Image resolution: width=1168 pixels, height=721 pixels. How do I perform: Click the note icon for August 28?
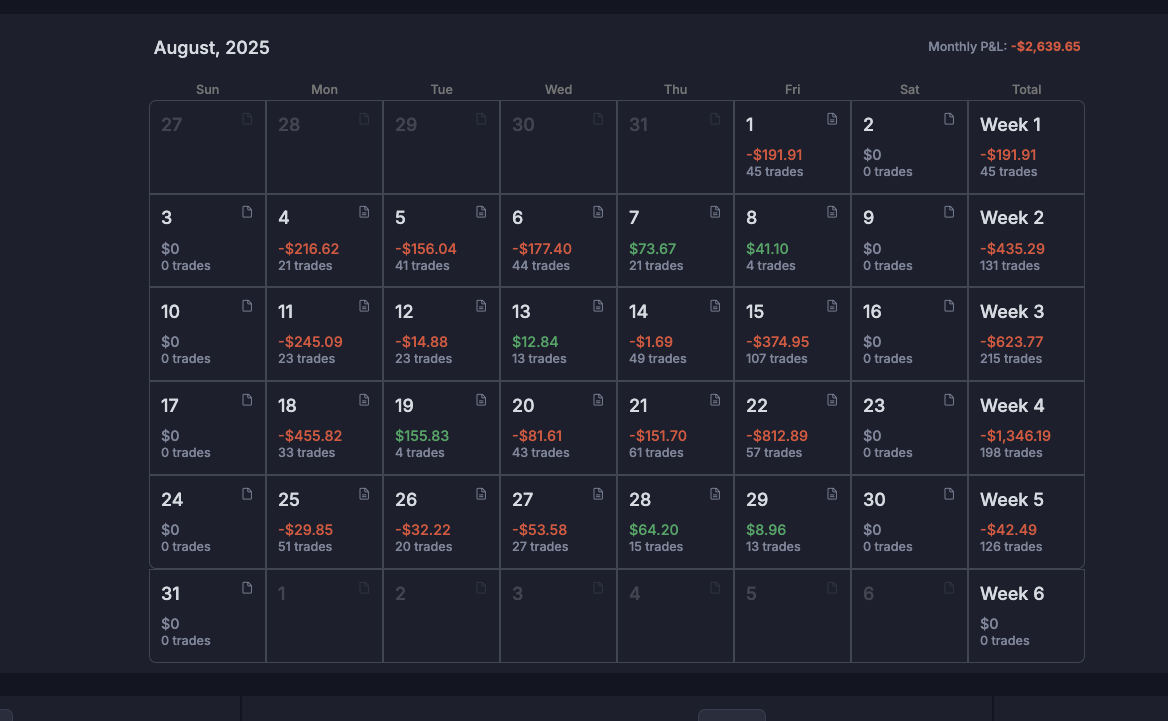(715, 494)
